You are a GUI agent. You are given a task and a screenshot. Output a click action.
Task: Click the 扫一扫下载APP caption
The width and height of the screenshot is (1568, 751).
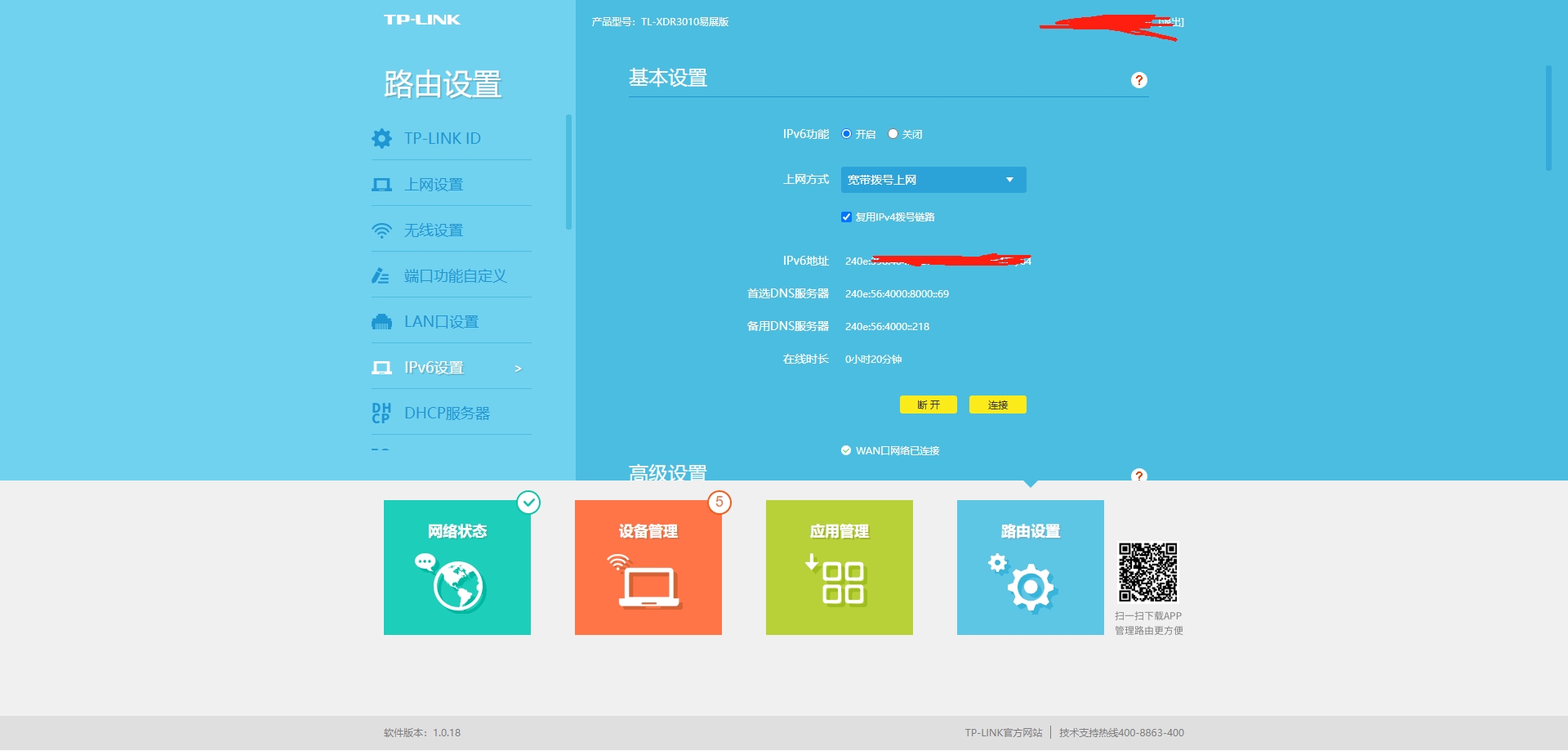1148,616
